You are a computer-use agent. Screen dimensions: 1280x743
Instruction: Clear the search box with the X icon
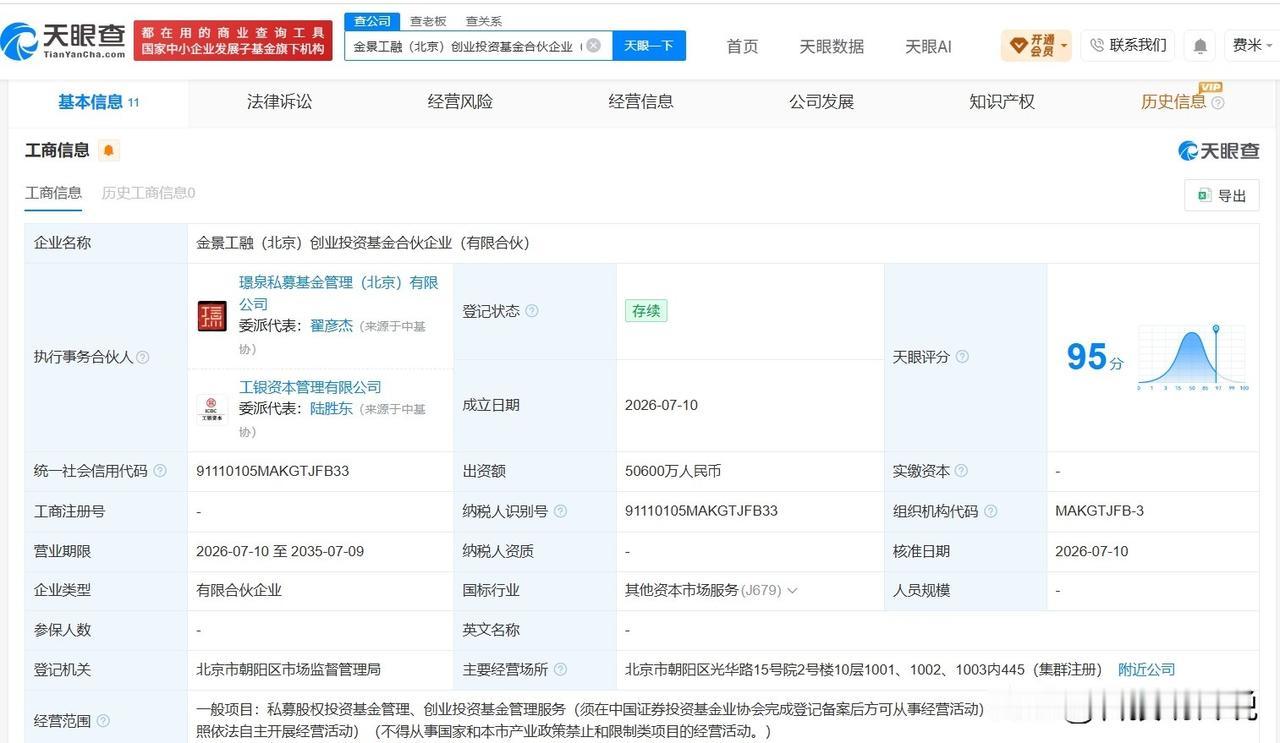593,45
